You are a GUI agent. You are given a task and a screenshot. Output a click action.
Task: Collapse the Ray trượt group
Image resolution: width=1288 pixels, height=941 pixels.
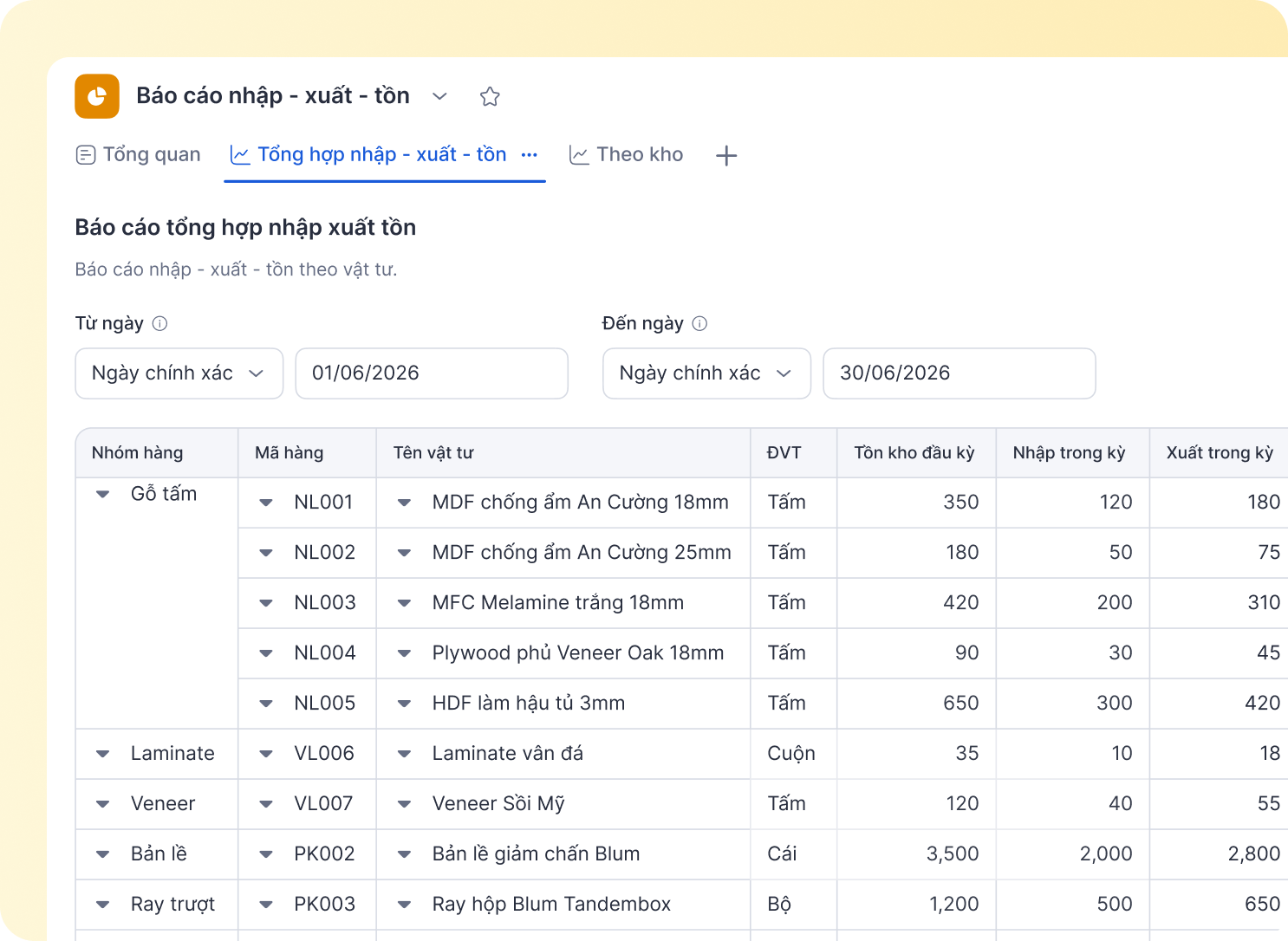[x=102, y=905]
